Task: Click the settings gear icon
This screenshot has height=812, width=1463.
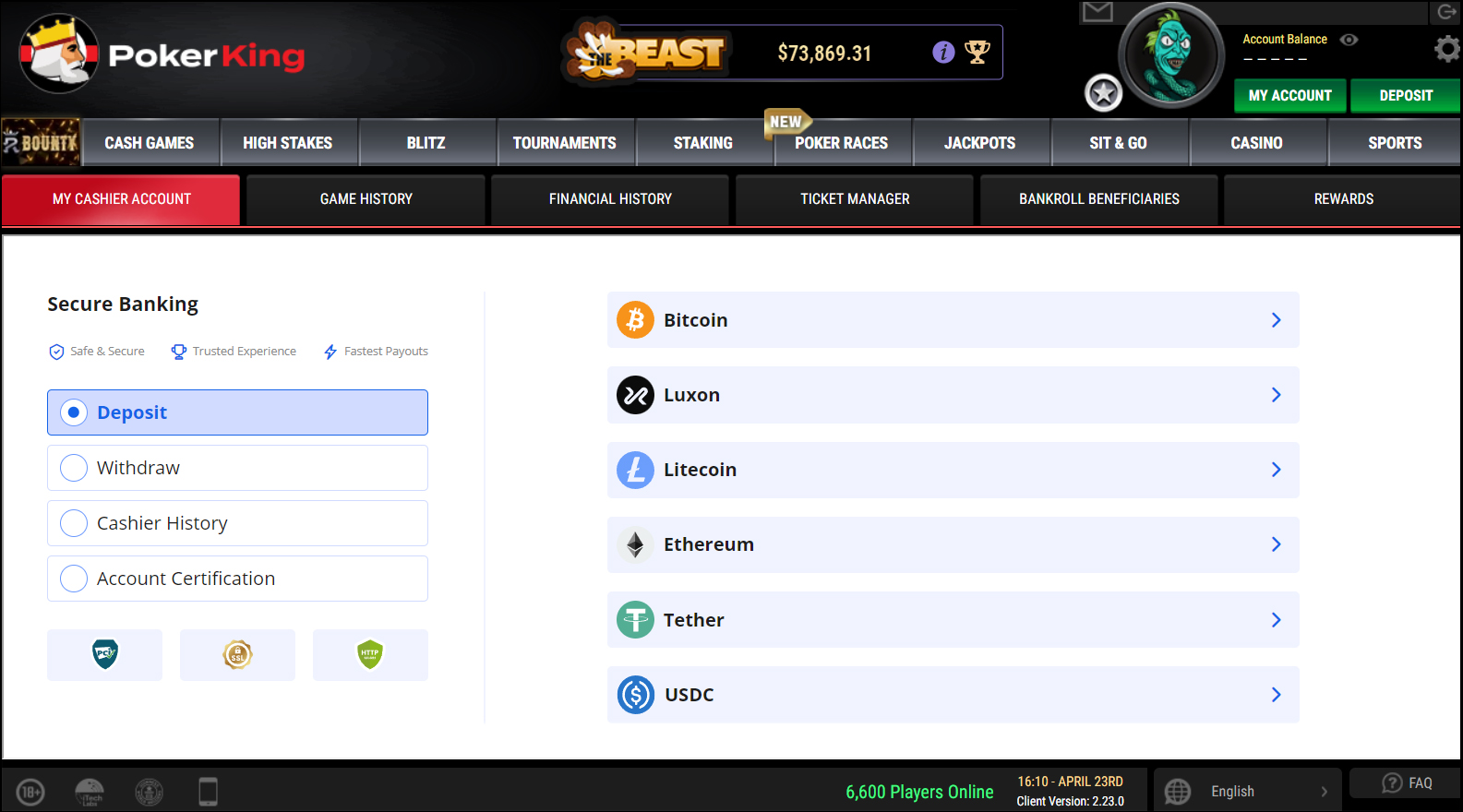Action: 1447,49
